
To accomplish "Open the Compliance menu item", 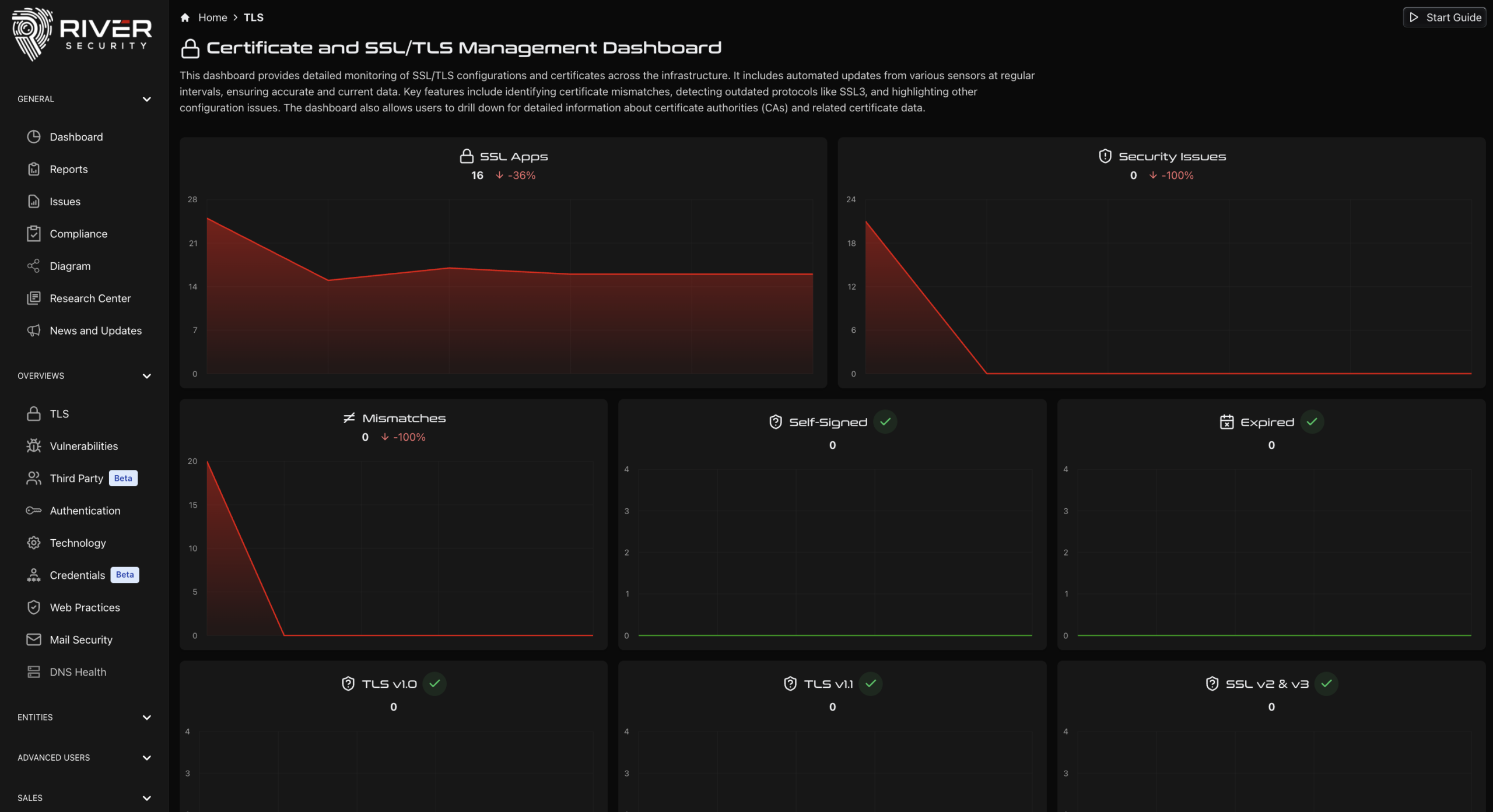I will point(78,234).
